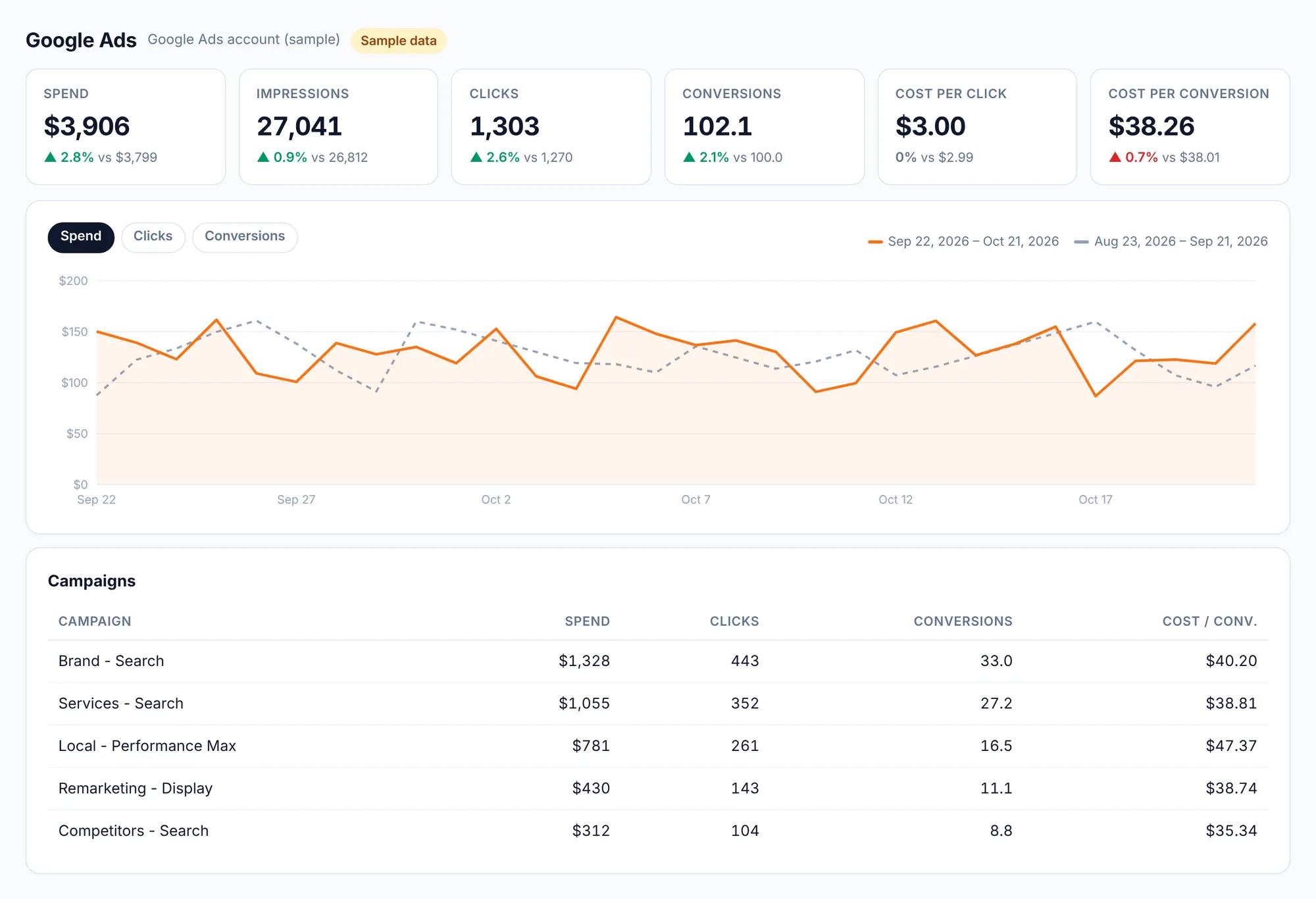1316x899 pixels.
Task: Click the 27,041 impressions value
Action: pyautogui.click(x=299, y=126)
